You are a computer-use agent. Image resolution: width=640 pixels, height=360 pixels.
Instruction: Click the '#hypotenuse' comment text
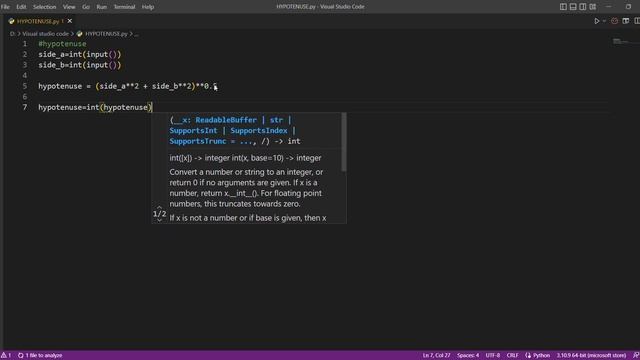62,44
